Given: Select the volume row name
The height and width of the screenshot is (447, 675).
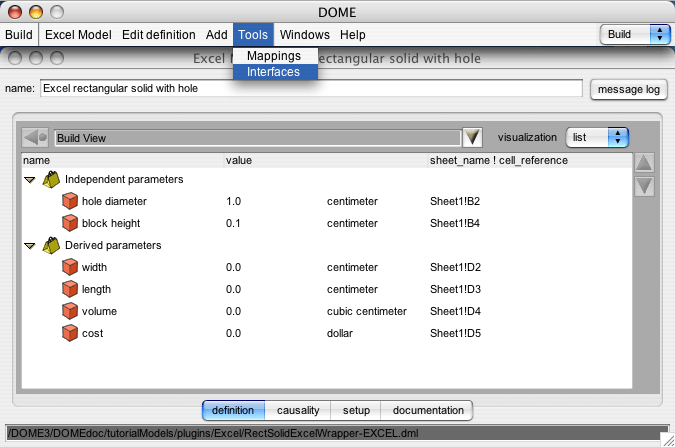Looking at the screenshot, I should tap(99, 311).
